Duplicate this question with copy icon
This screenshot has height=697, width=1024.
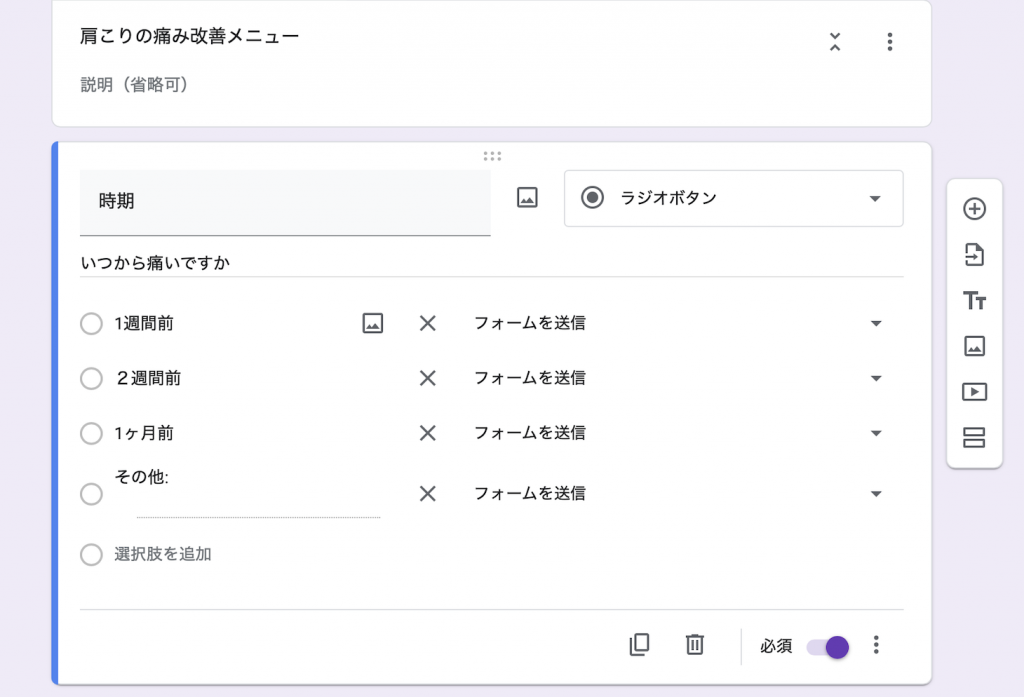point(639,645)
